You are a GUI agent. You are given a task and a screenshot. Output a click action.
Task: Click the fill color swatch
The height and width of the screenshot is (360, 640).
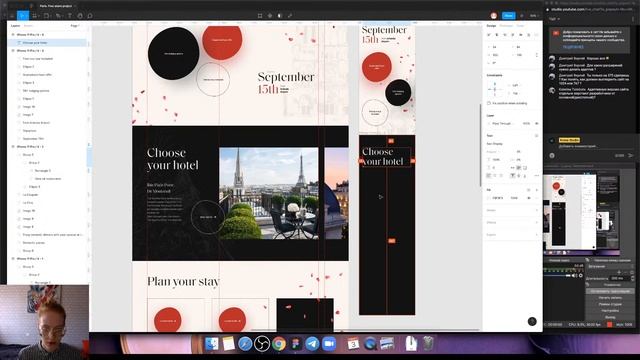click(489, 198)
